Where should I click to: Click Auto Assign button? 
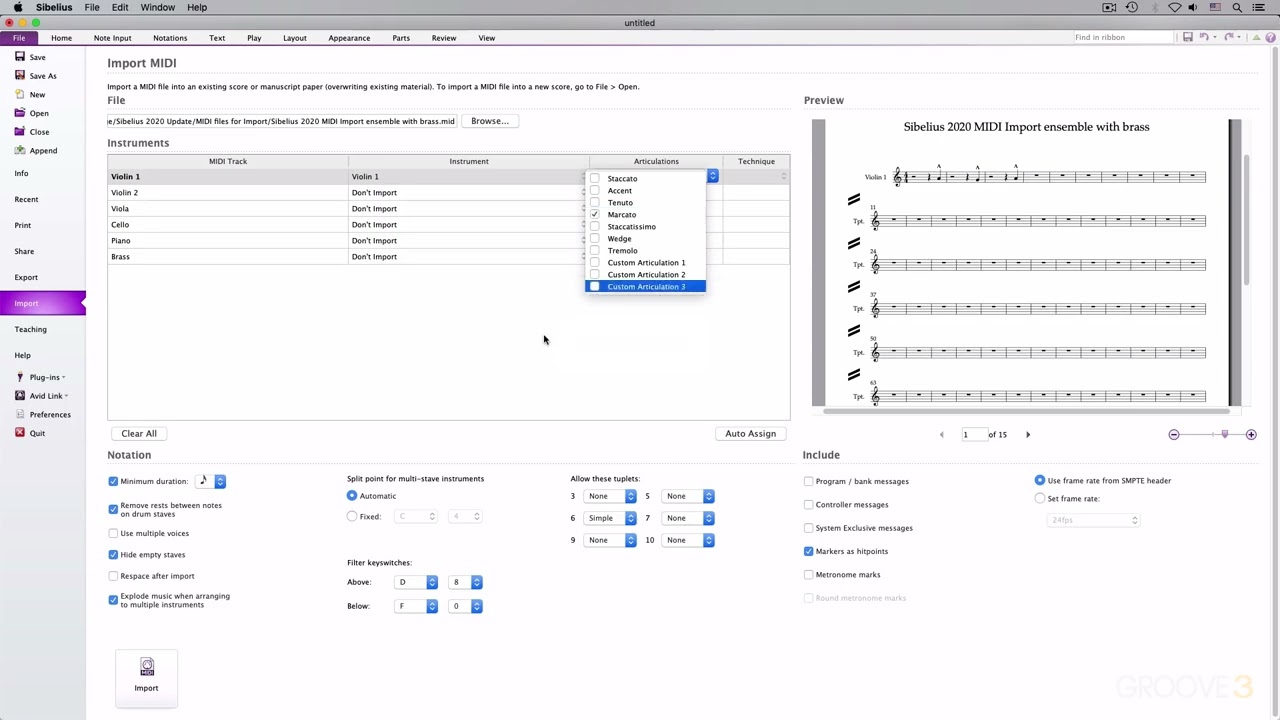coord(750,433)
